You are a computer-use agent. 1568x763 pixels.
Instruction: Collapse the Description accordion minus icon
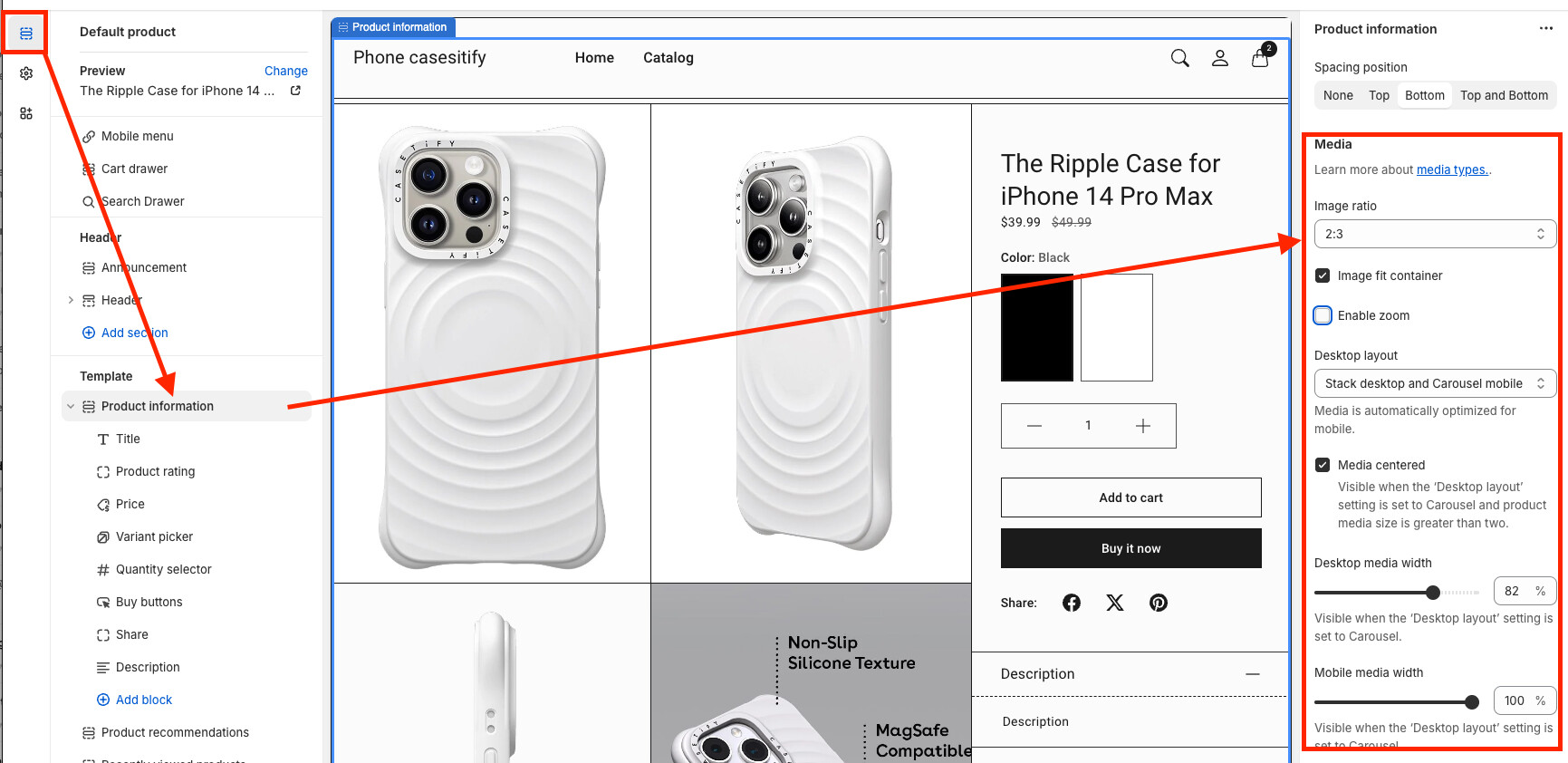pos(1253,674)
